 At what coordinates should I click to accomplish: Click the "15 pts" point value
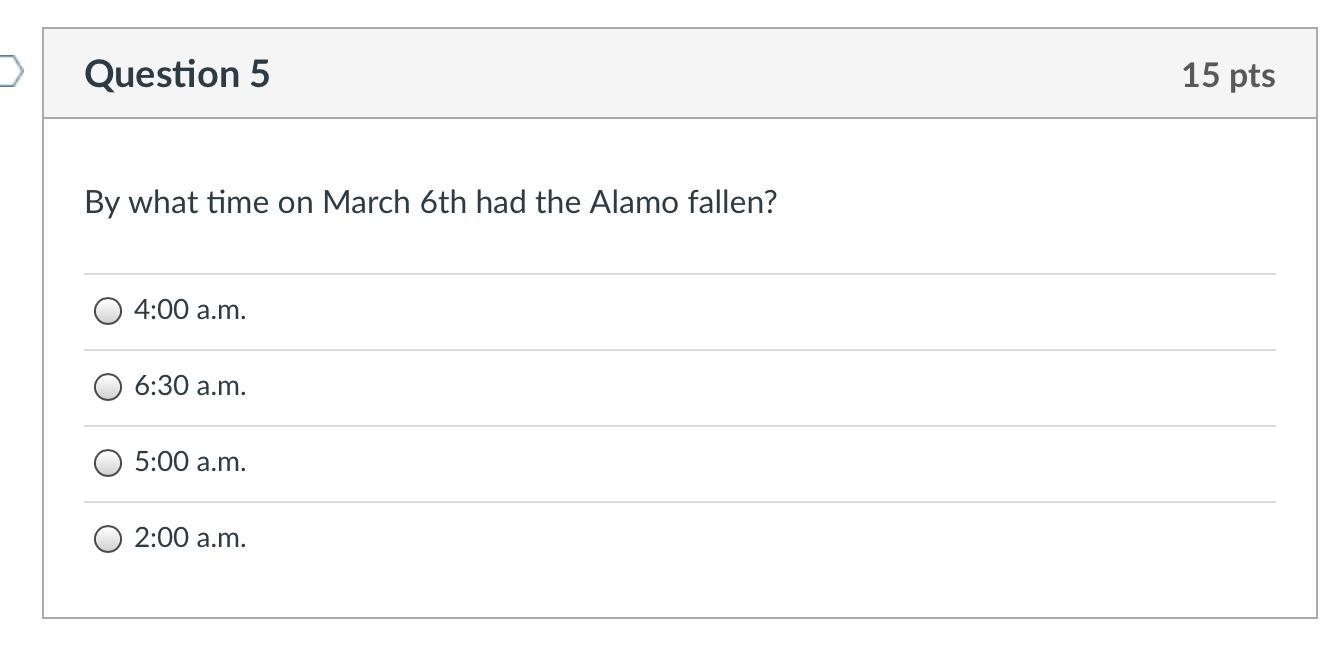pyautogui.click(x=1228, y=75)
